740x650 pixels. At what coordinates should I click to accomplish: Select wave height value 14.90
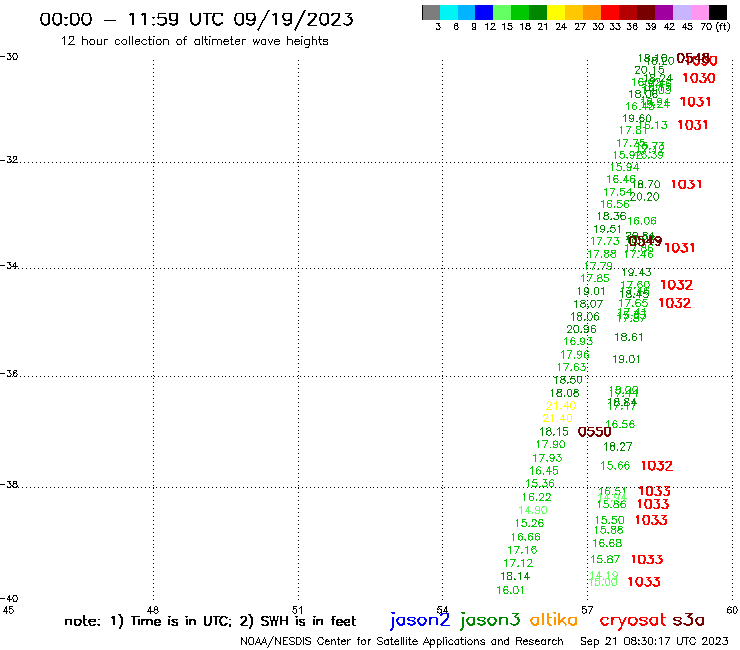click(533, 510)
